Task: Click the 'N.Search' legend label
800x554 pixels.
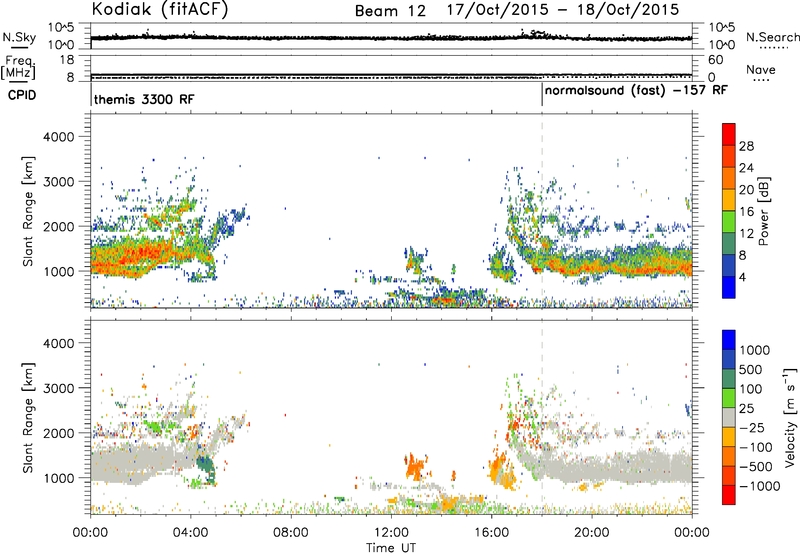Action: click(x=772, y=37)
